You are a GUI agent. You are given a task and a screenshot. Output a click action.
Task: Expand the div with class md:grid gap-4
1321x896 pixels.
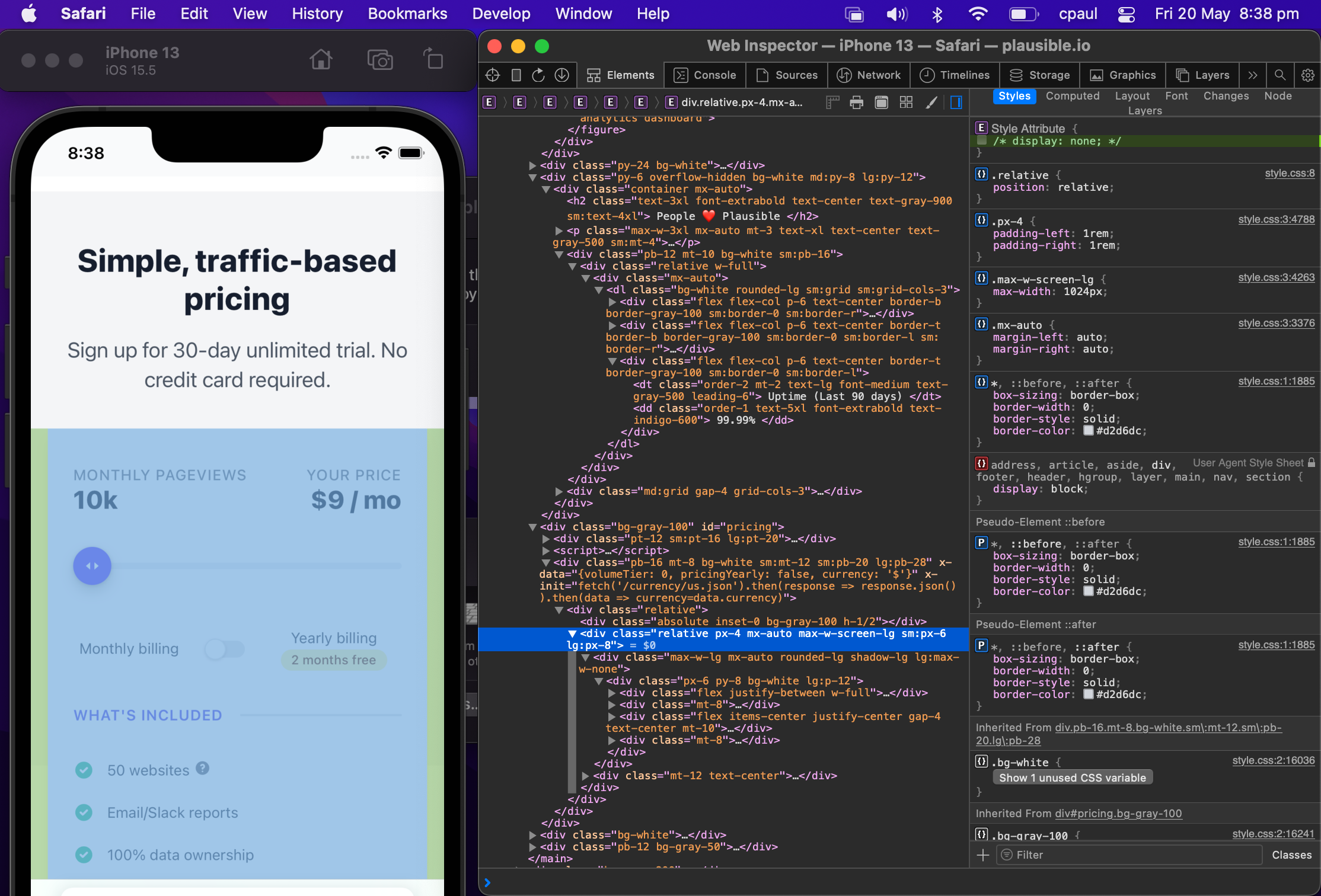point(559,491)
